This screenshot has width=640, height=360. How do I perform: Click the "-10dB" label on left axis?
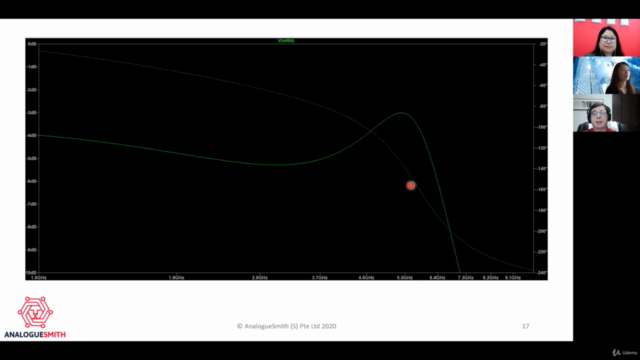pos(31,272)
